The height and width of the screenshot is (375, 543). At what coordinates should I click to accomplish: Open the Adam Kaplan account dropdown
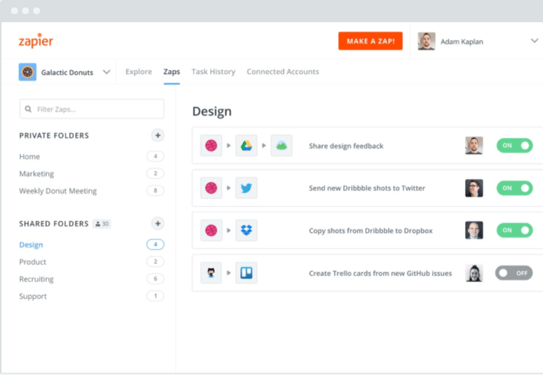[x=534, y=41]
